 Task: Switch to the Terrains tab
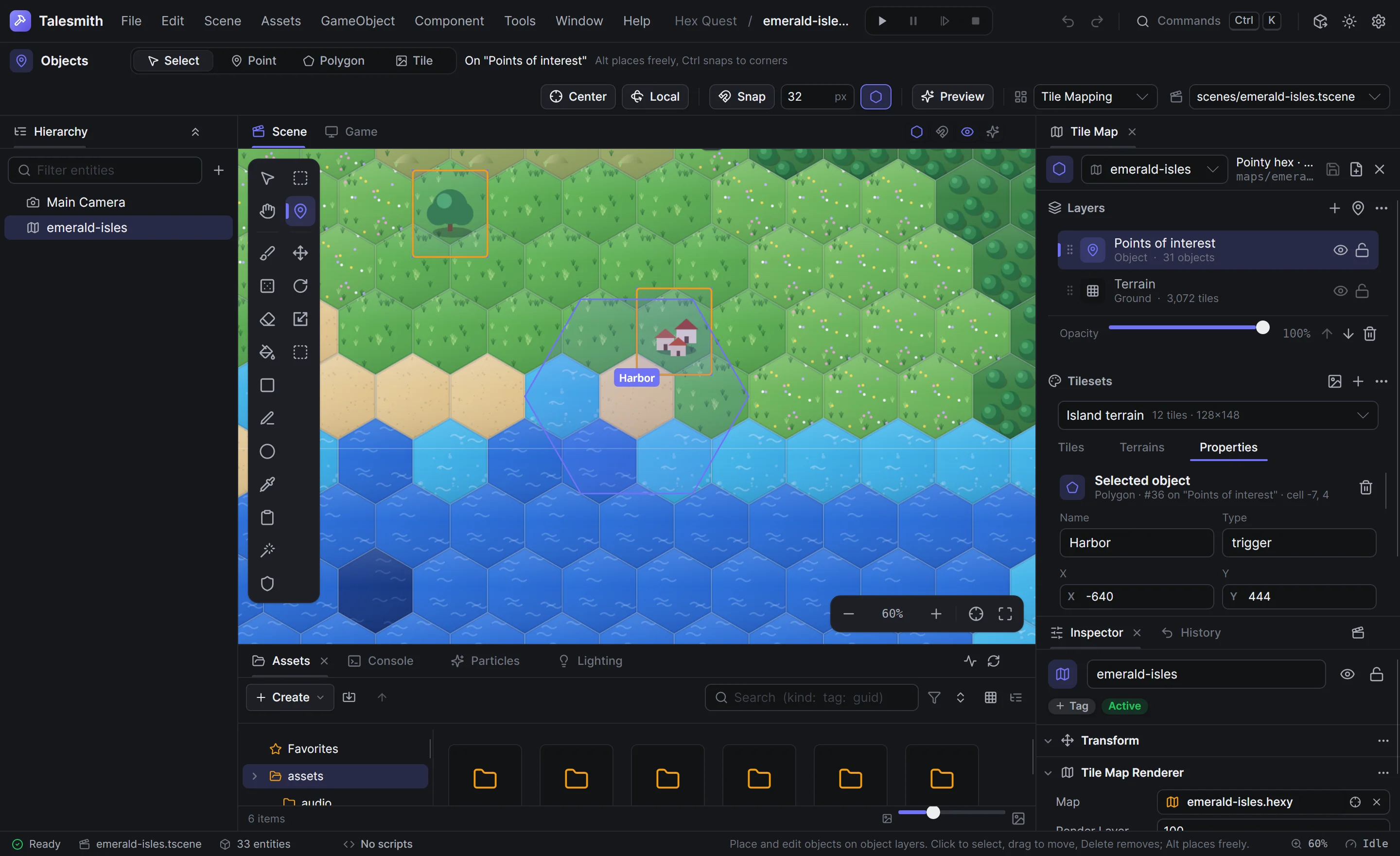[1141, 447]
